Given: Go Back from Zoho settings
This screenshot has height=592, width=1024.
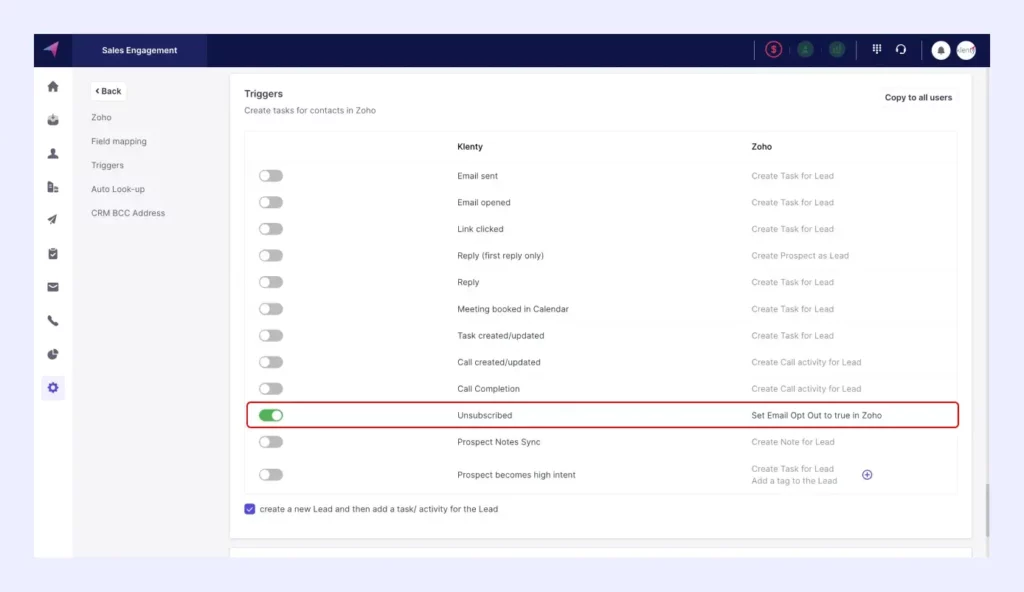Looking at the screenshot, I should [108, 91].
